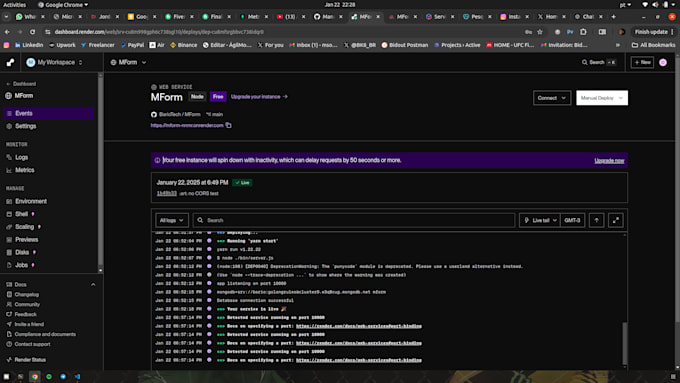The height and width of the screenshot is (383, 680).
Task: Switch to the GitHub browser tab
Action: [328, 16]
